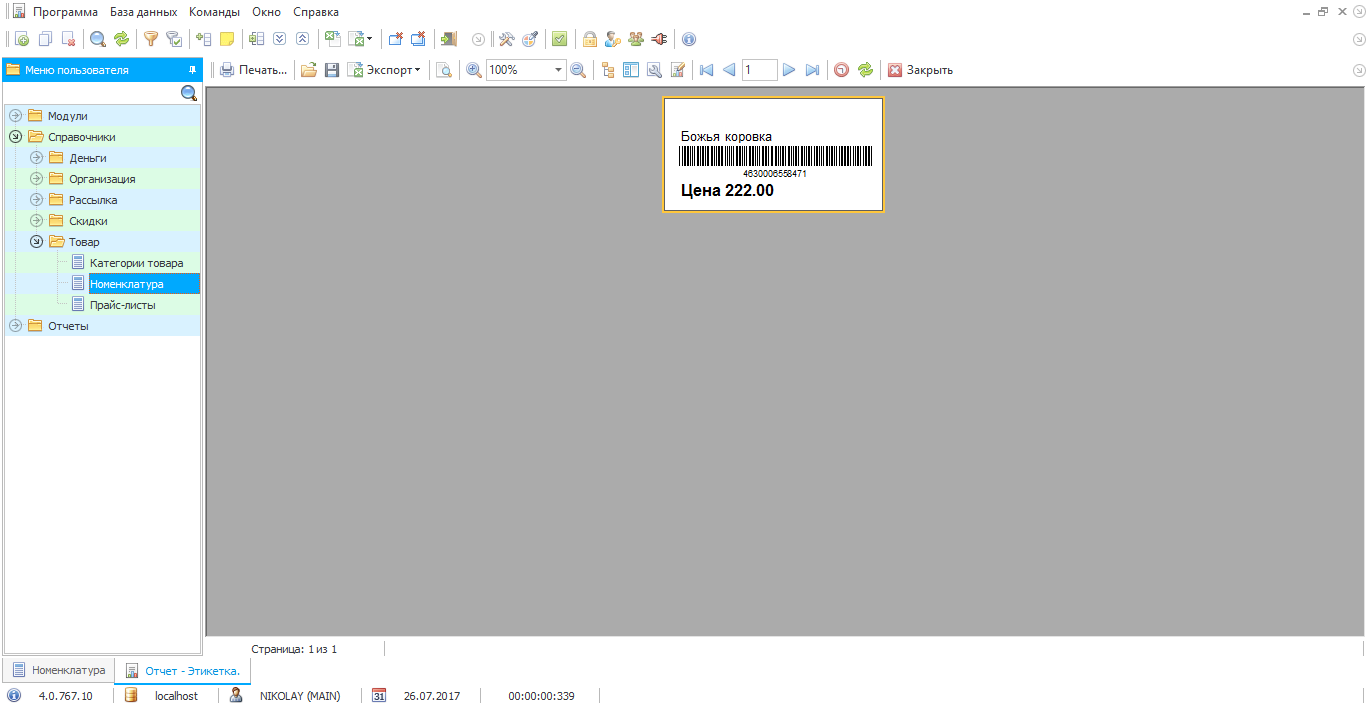The width and height of the screenshot is (1370, 707).
Task: Click the Закрыть button
Action: click(x=920, y=70)
